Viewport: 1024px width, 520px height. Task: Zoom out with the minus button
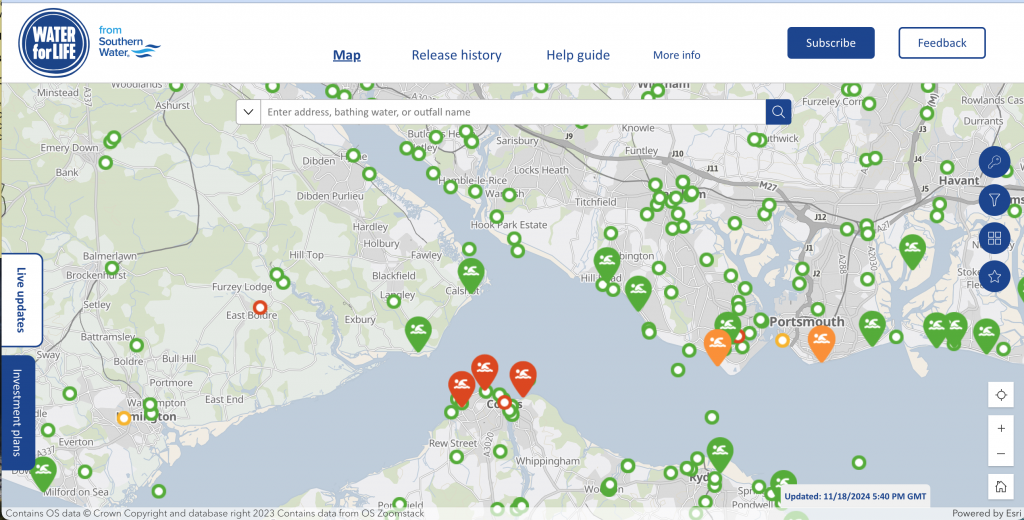[x=1001, y=455]
